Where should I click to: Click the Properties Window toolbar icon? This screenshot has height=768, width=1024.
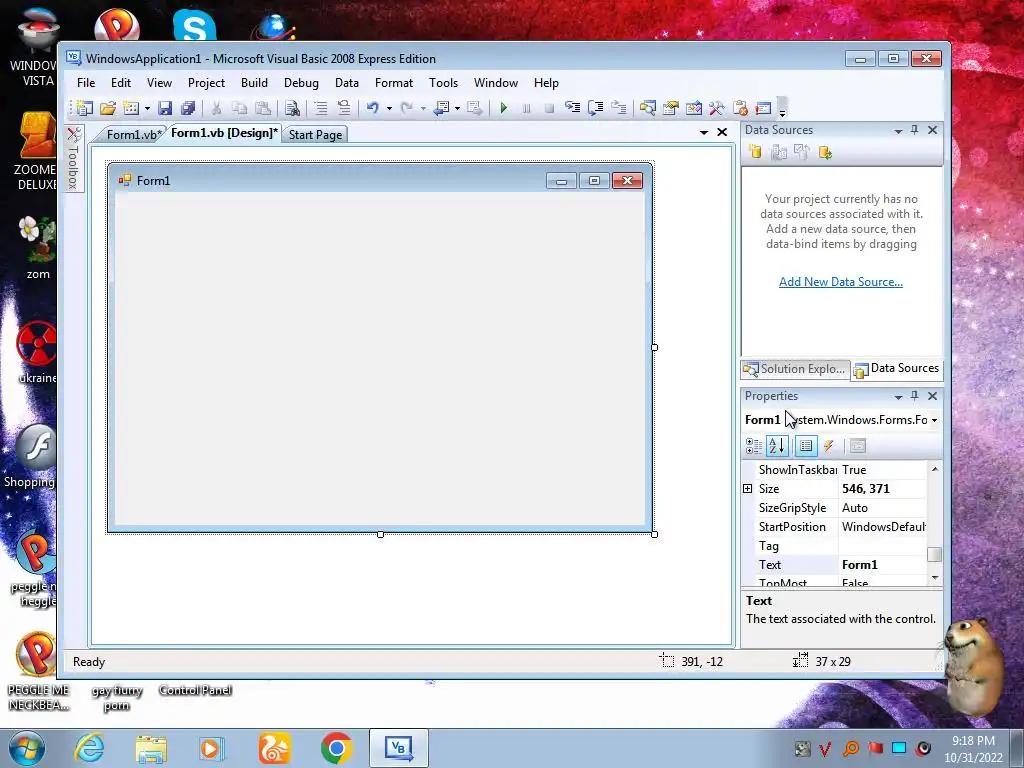pos(671,108)
